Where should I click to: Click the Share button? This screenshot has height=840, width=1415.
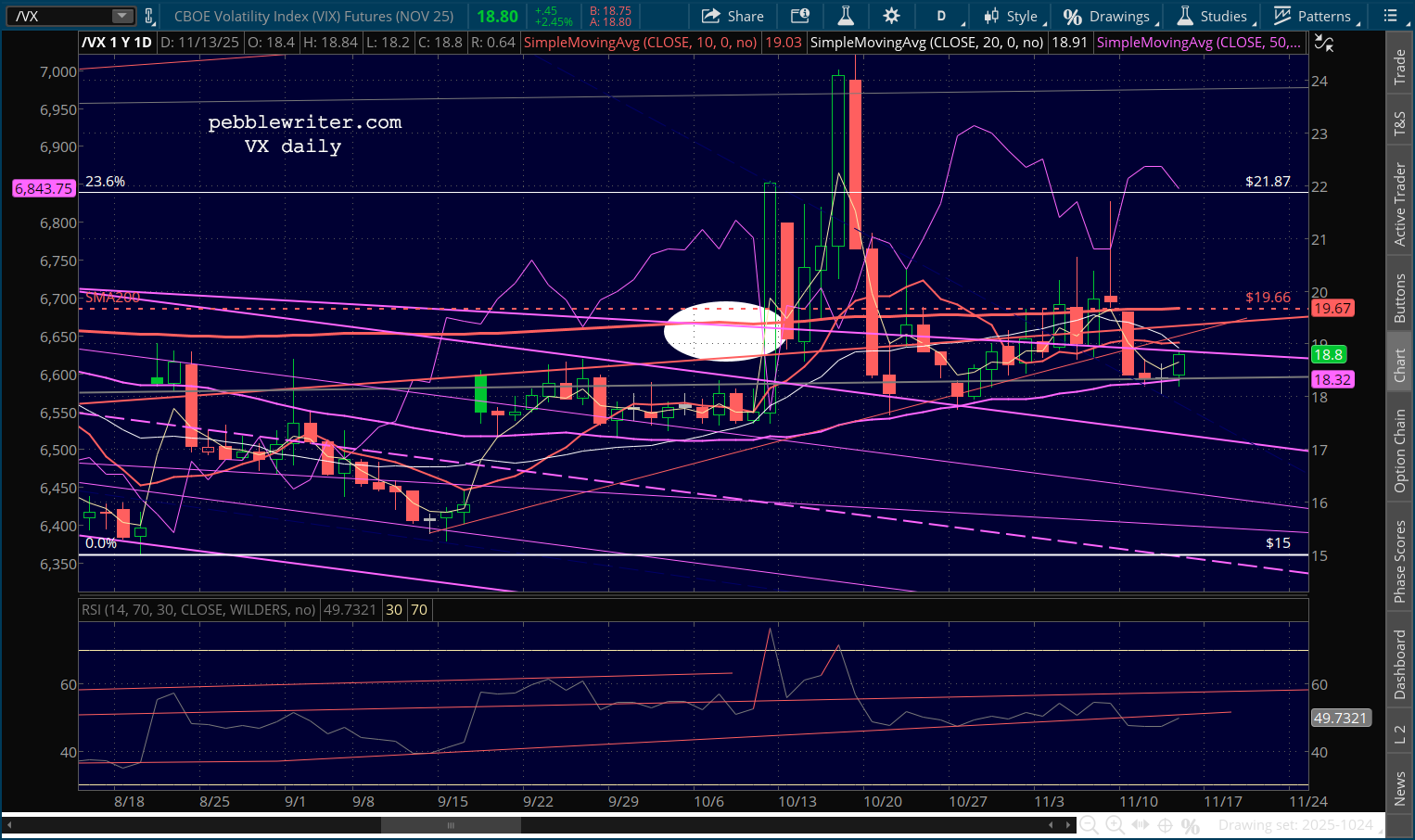pos(733,16)
